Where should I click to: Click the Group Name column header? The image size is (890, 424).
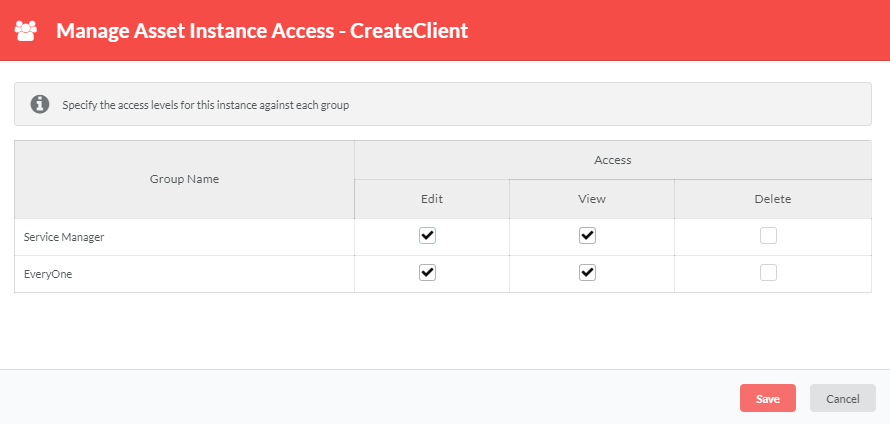point(184,179)
